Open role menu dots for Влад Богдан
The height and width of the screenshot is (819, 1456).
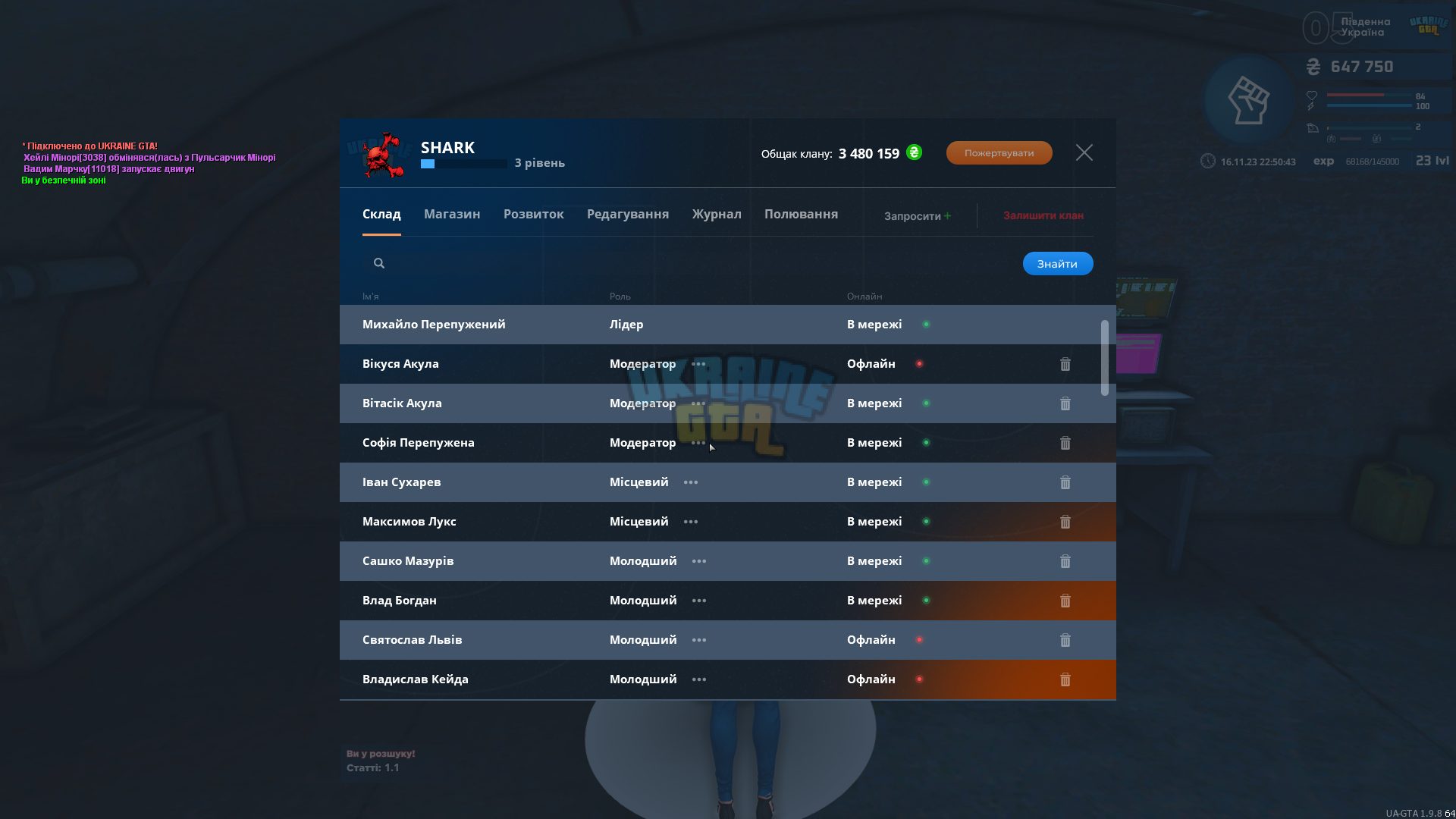pyautogui.click(x=699, y=601)
